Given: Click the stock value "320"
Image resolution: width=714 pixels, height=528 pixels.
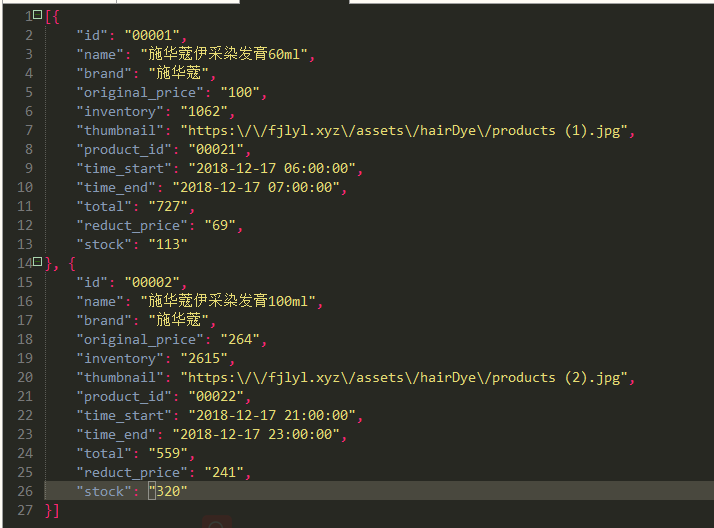Looking at the screenshot, I should coord(168,492).
